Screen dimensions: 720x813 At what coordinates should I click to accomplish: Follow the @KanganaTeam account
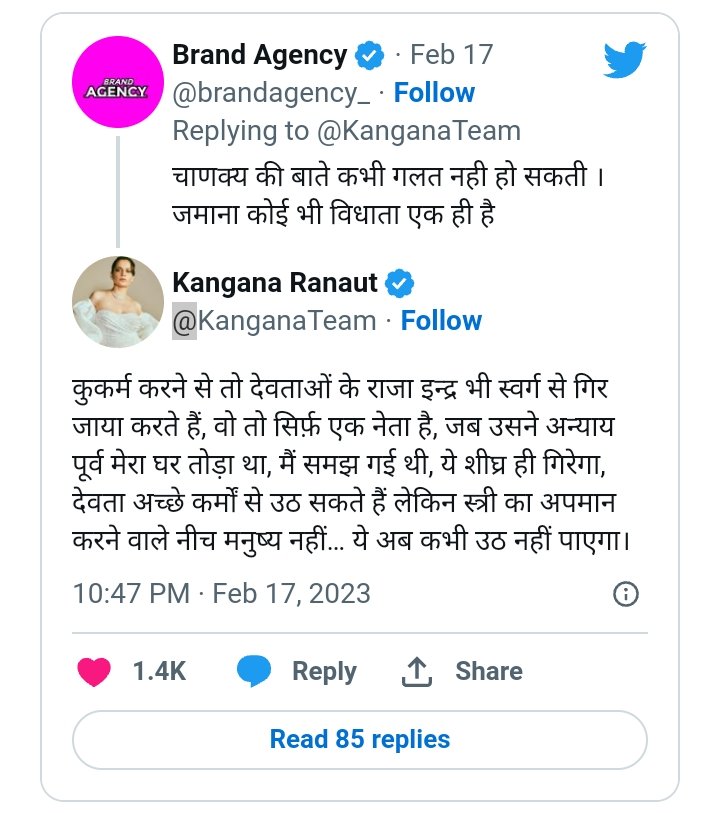tap(441, 321)
